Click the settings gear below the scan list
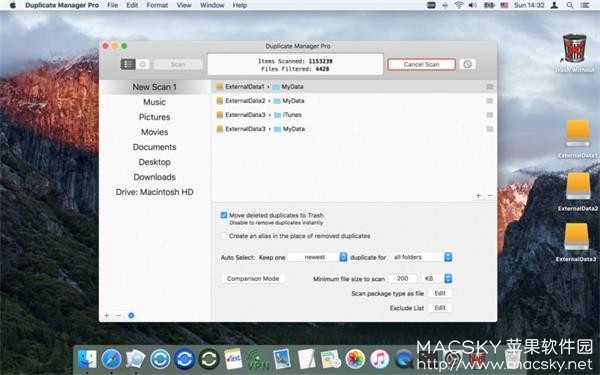The image size is (600, 375). pyautogui.click(x=131, y=315)
